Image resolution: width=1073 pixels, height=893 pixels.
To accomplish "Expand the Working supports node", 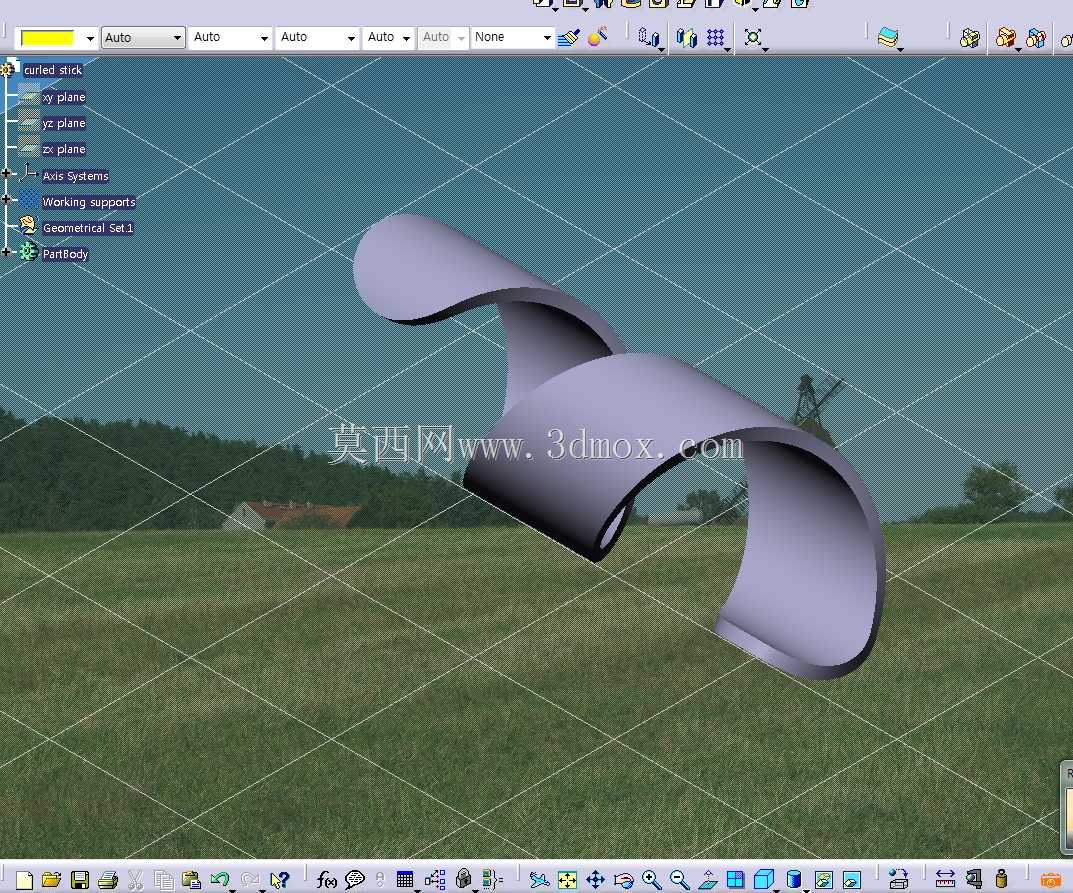I will pos(6,200).
